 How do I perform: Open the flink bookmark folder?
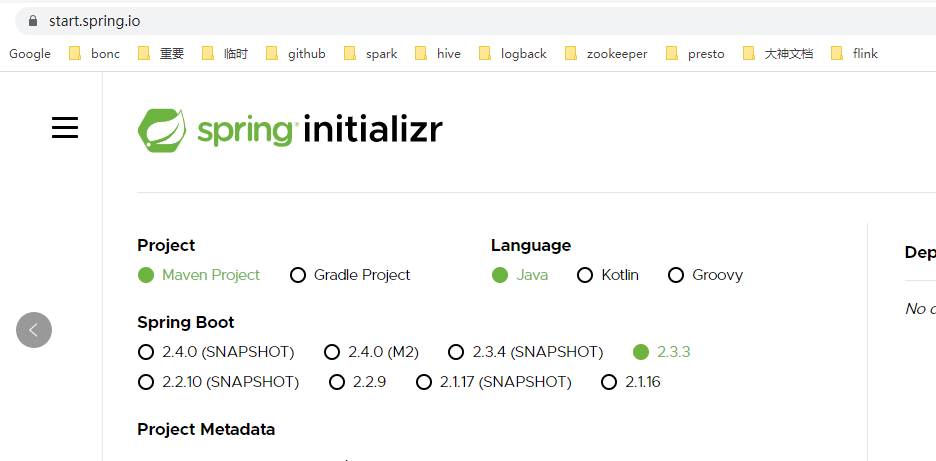pyautogui.click(x=854, y=54)
